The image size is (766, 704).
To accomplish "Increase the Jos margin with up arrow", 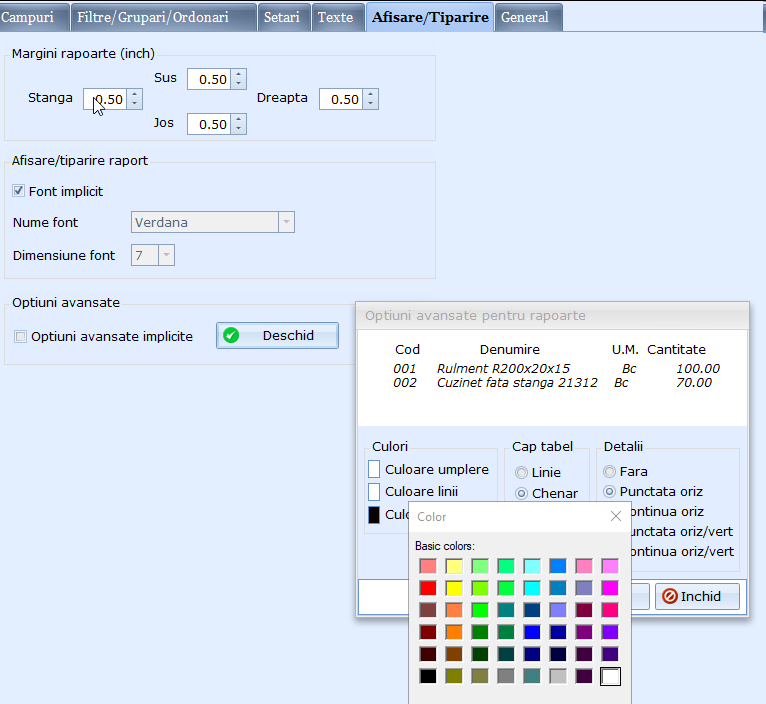I will coord(239,119).
